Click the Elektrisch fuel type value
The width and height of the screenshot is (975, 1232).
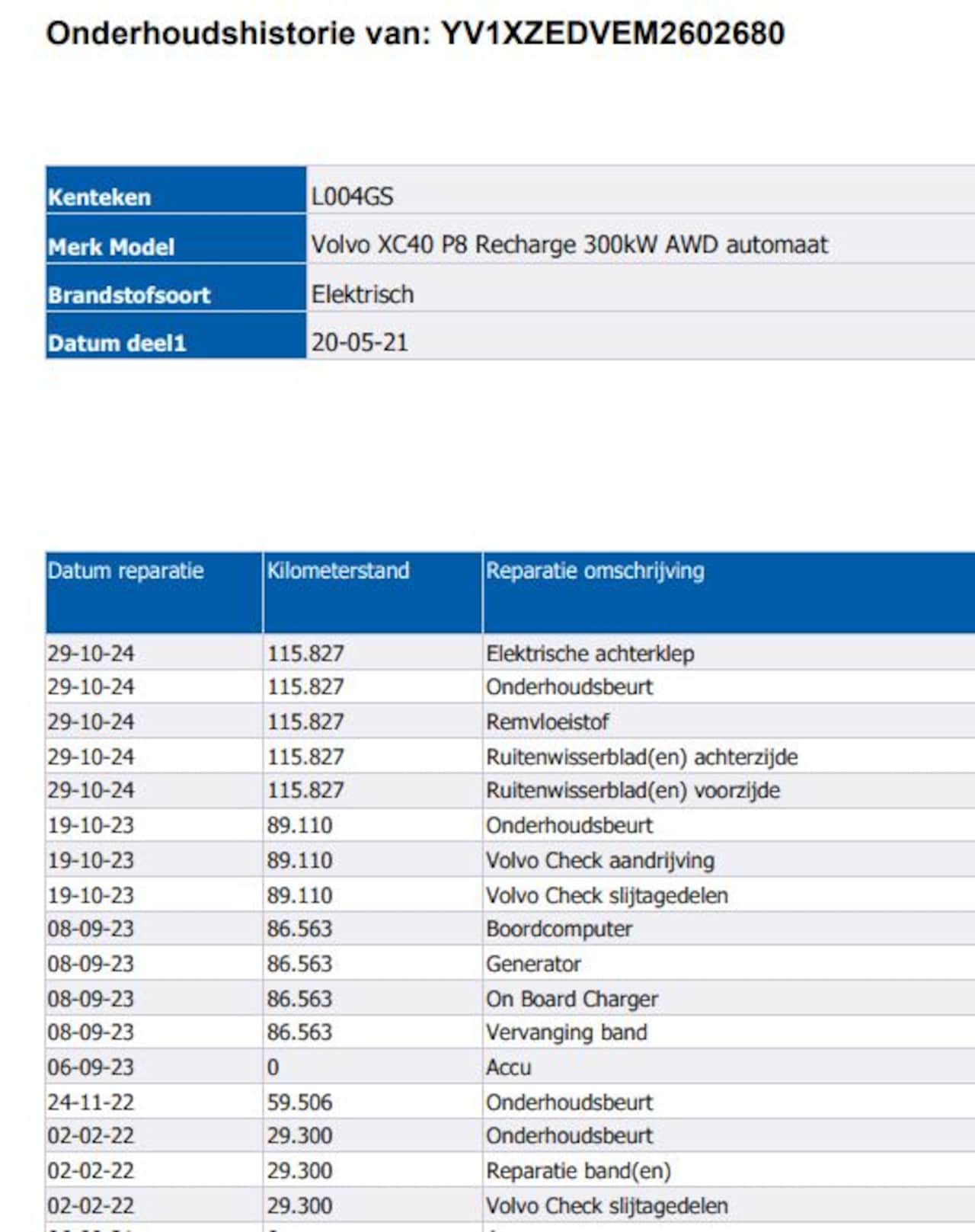coord(363,294)
